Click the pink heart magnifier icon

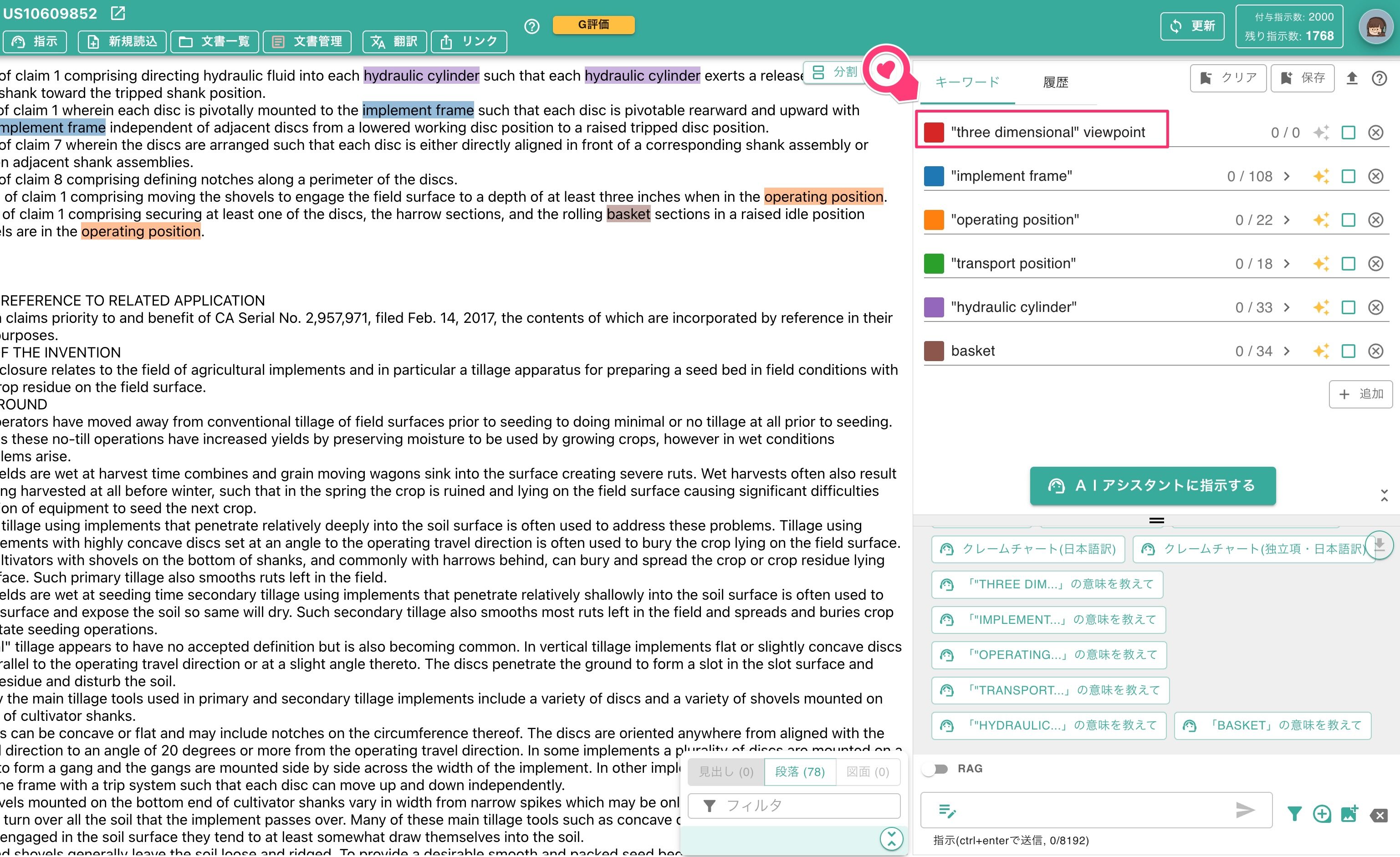[887, 71]
